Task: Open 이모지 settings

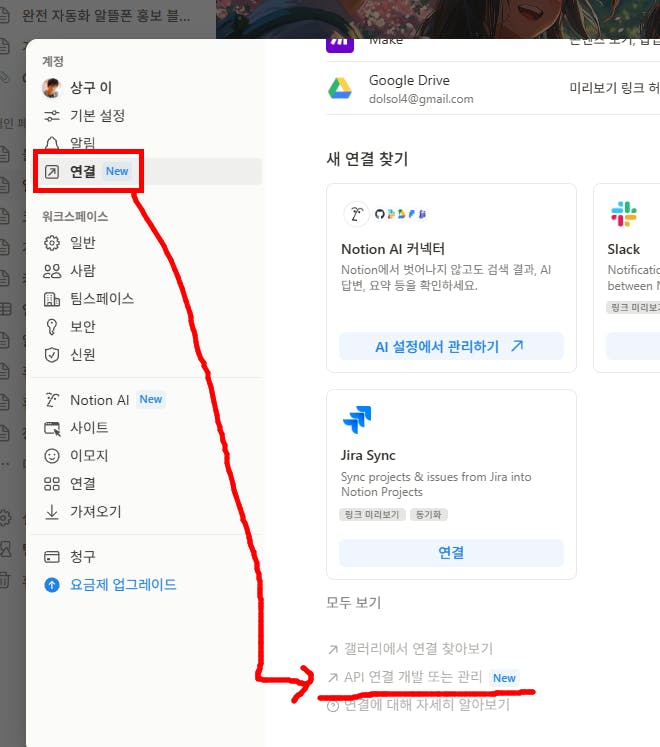Action: point(148,456)
